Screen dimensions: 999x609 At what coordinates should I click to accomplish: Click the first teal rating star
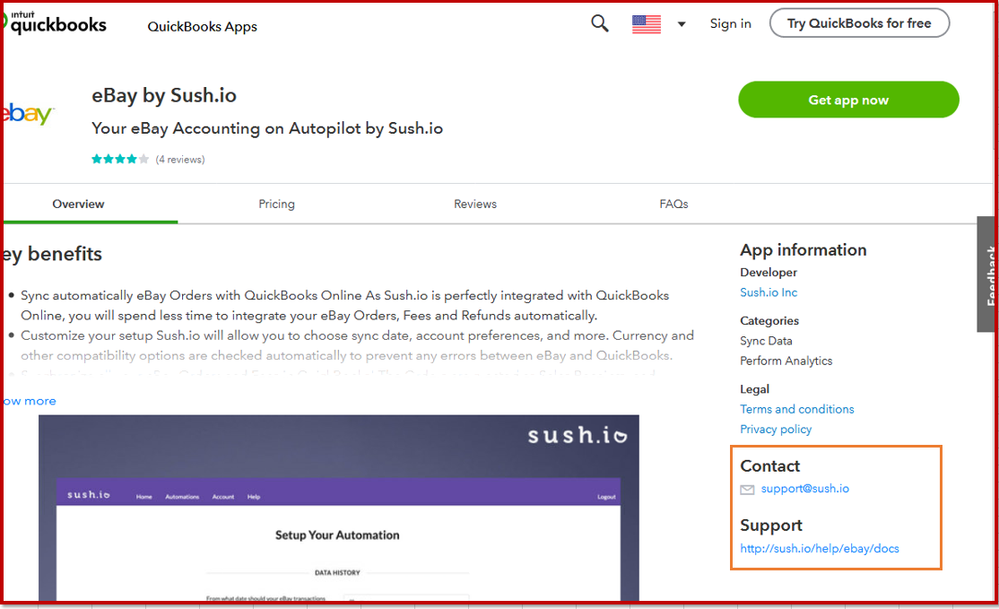click(x=97, y=158)
